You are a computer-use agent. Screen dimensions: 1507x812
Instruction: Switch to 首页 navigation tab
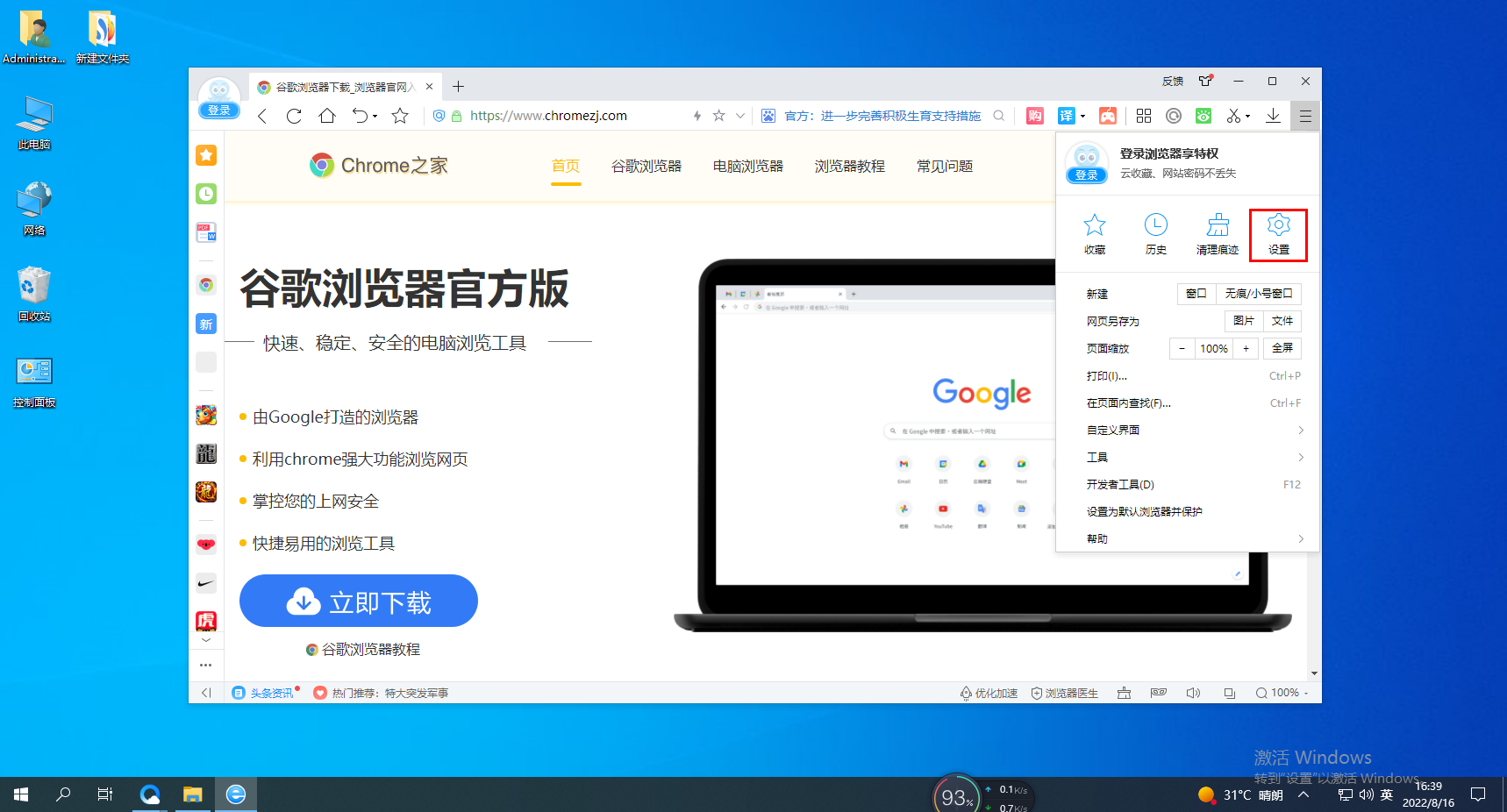click(566, 166)
